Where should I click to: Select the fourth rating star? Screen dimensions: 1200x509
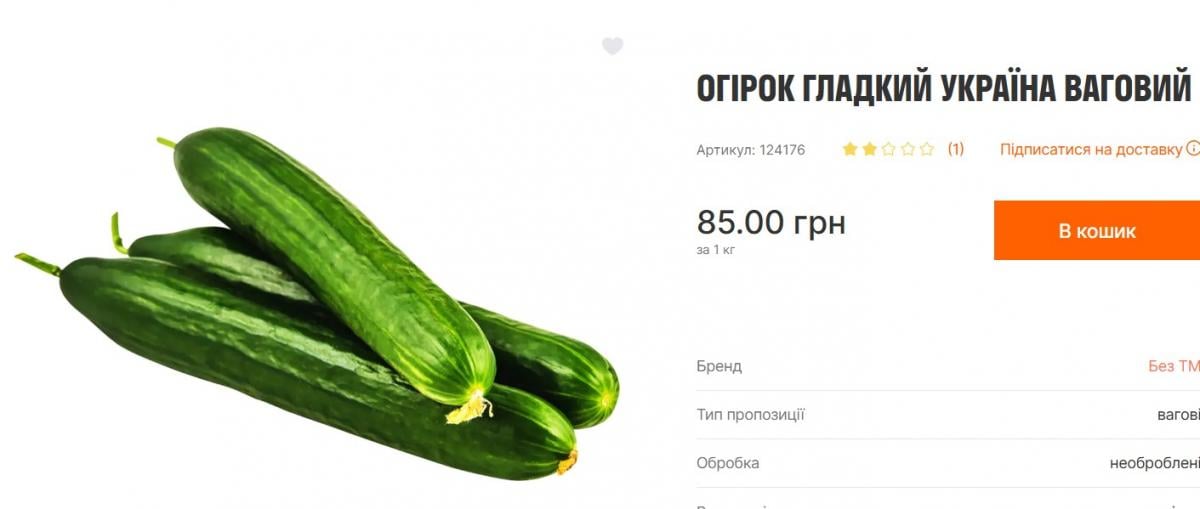(907, 149)
